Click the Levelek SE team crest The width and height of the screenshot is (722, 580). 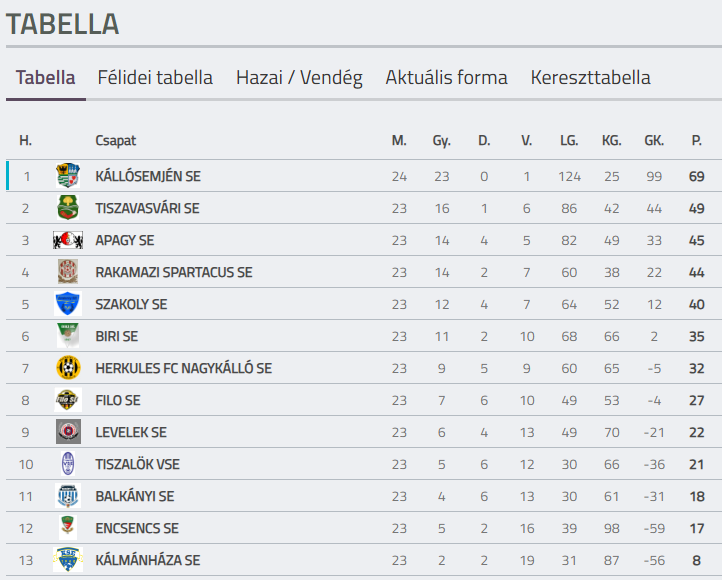[x=68, y=432]
